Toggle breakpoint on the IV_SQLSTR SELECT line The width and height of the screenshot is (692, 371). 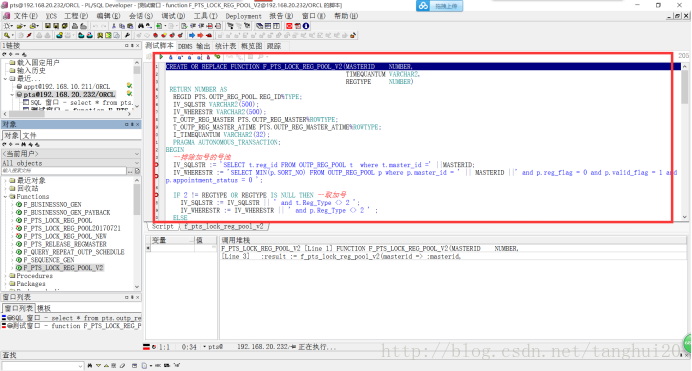point(156,165)
